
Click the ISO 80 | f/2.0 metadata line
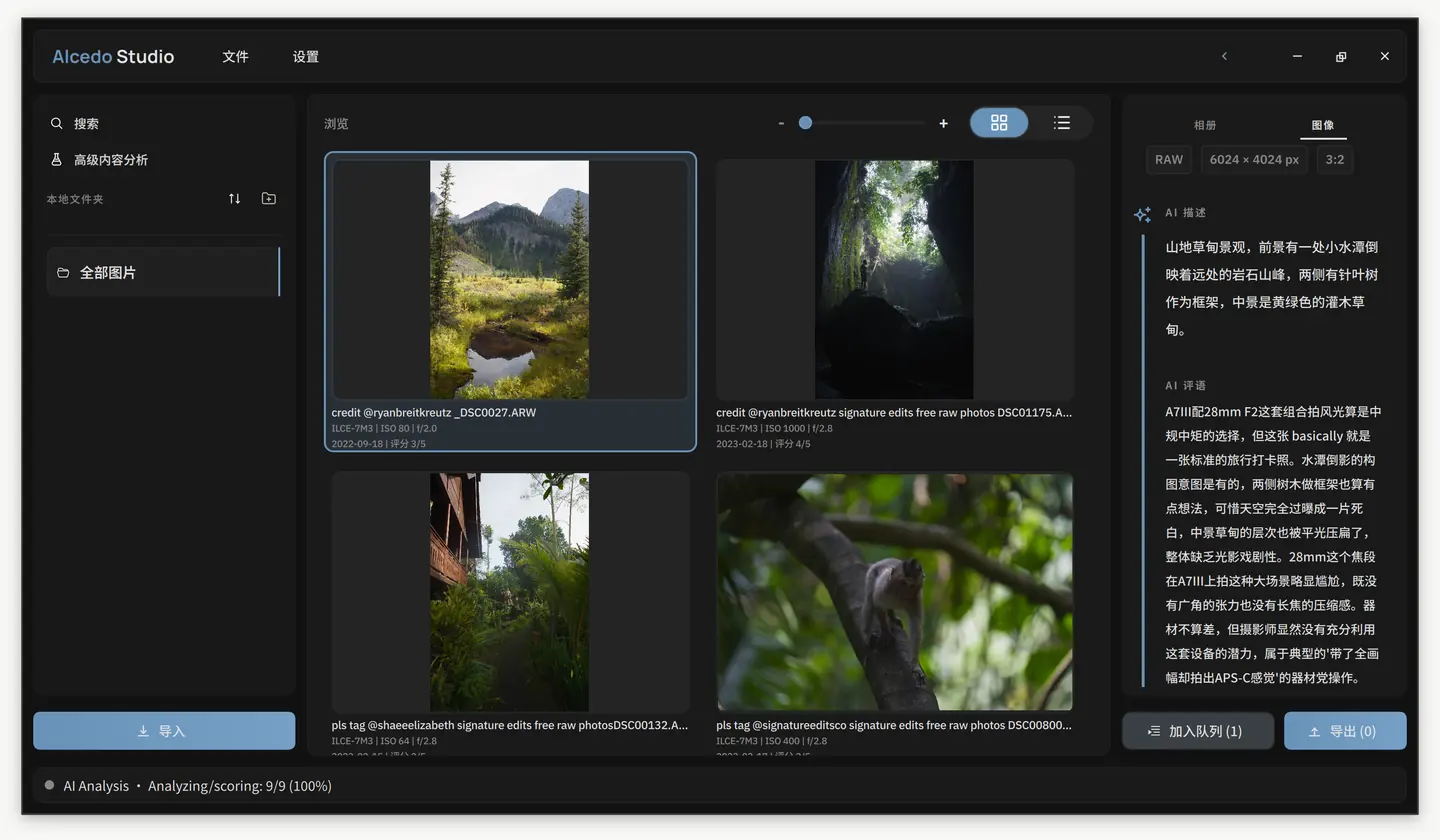(384, 428)
